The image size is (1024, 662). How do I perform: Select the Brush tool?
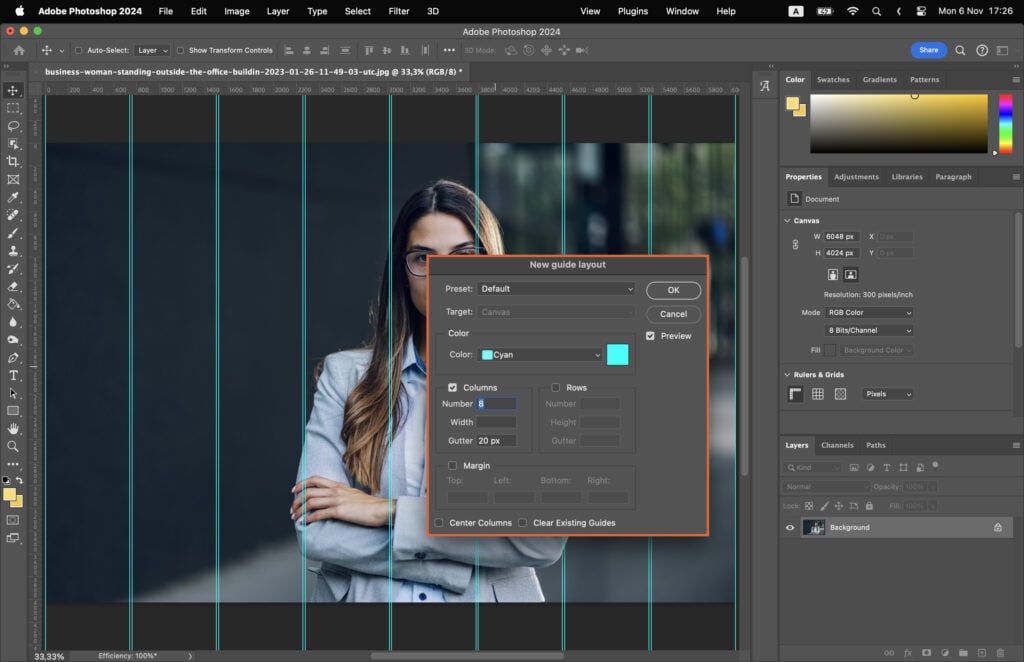(x=13, y=234)
